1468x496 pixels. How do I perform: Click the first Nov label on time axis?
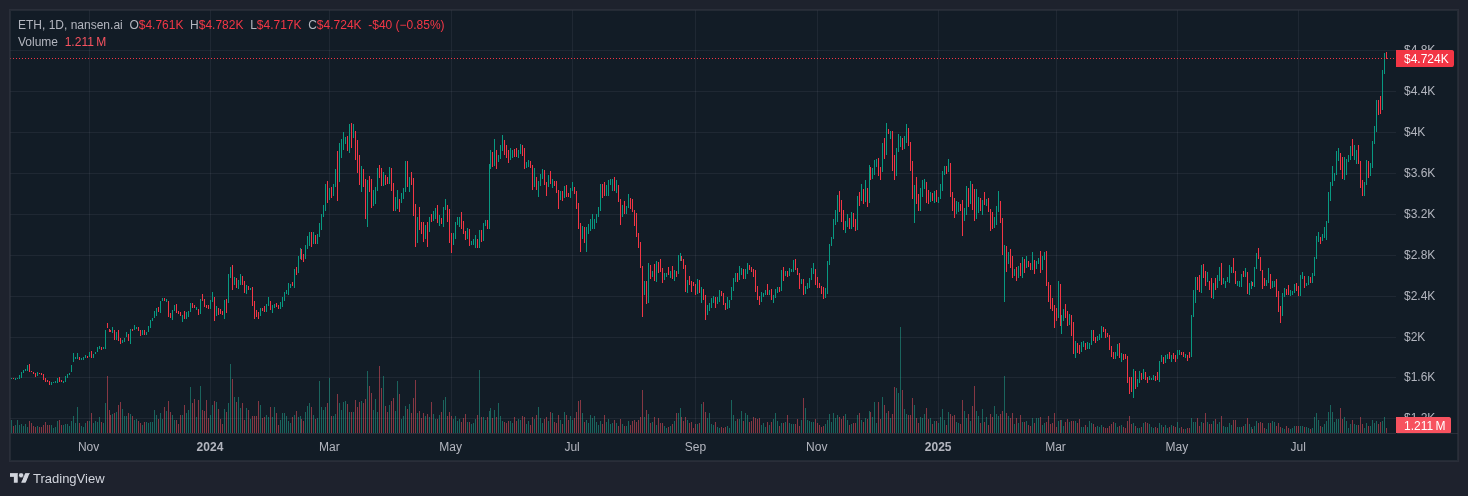[x=89, y=447]
